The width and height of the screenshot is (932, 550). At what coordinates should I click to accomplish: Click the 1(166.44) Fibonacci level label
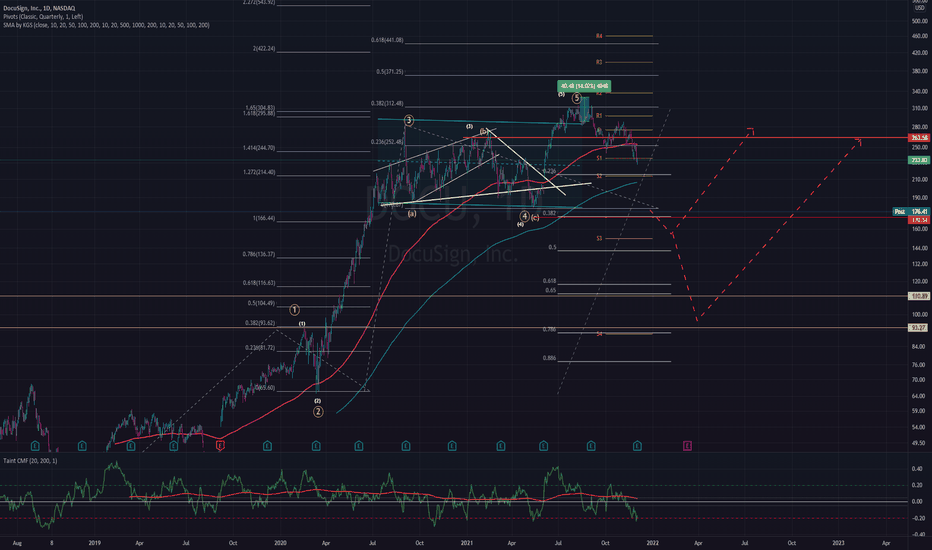point(264,218)
